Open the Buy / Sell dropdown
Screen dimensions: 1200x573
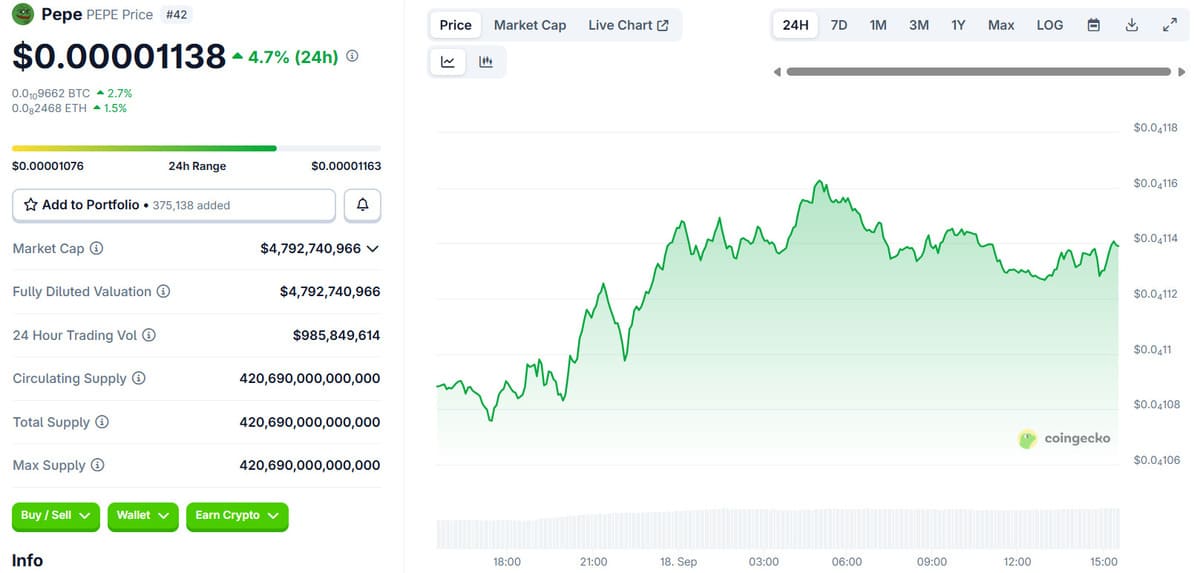tap(56, 516)
